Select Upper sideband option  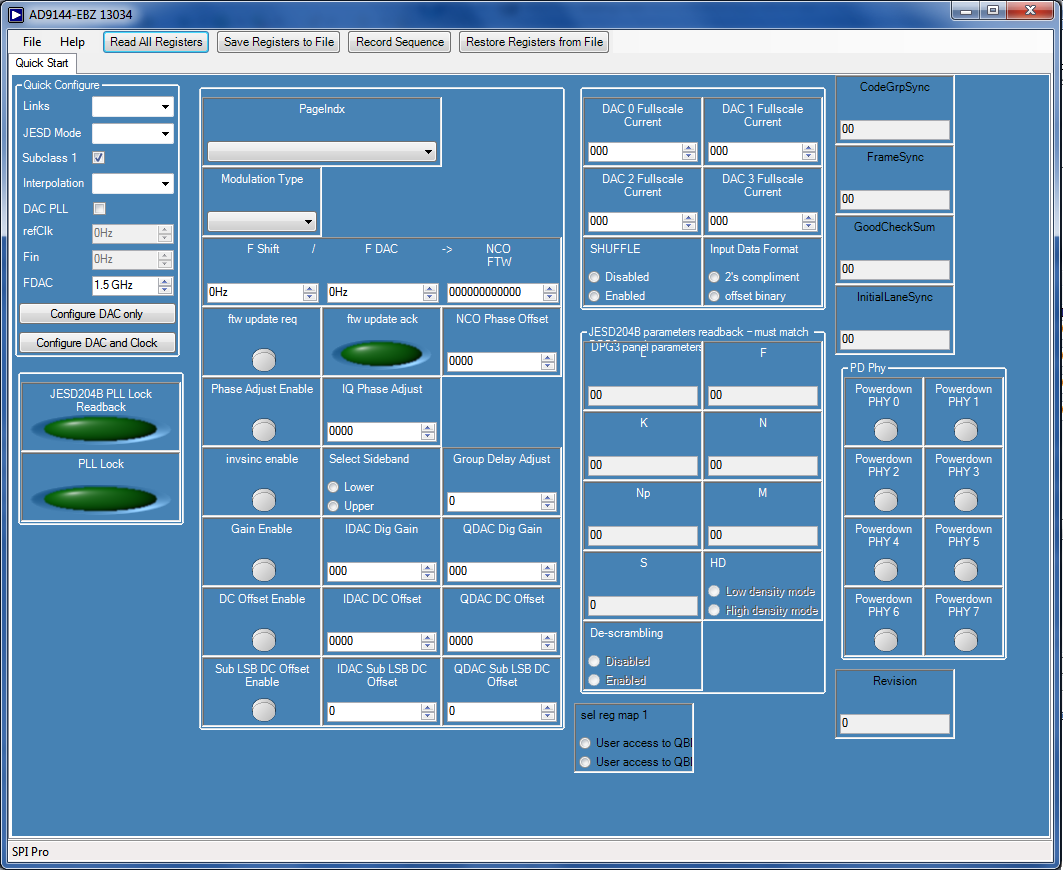[333, 506]
